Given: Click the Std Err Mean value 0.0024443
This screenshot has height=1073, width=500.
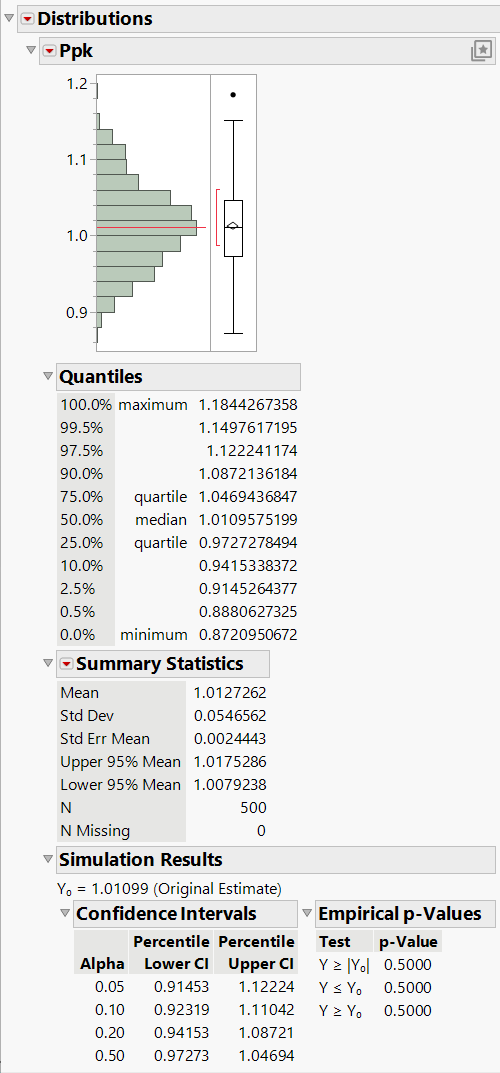Looking at the screenshot, I should coord(231,739).
